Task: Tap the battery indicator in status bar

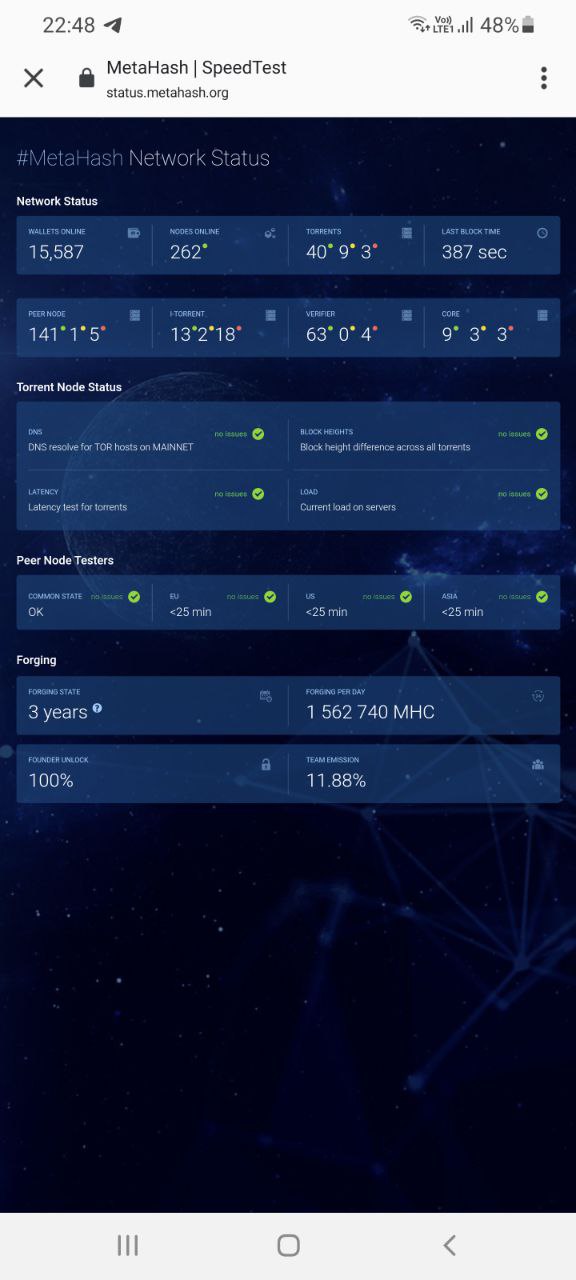Action: click(x=529, y=26)
